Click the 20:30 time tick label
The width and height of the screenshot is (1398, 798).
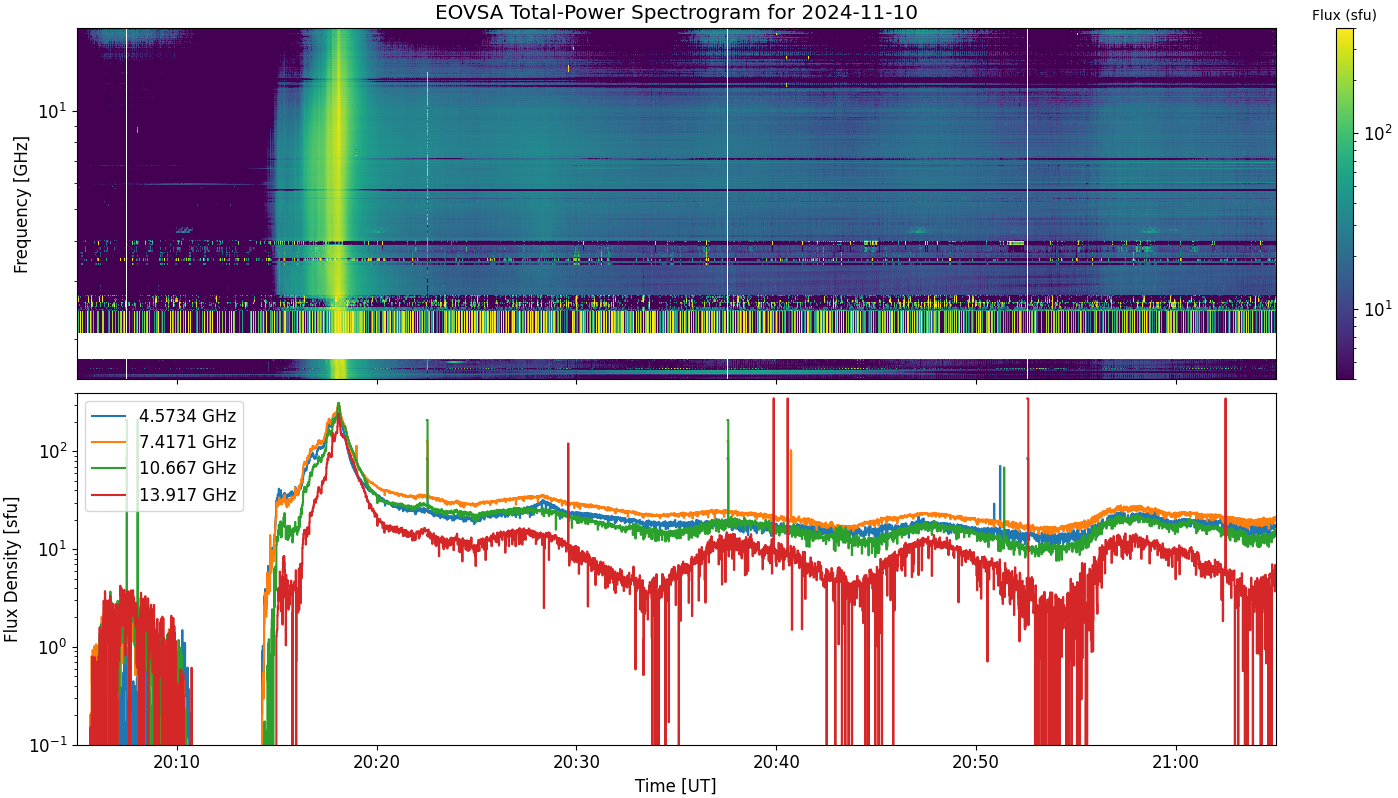(576, 762)
